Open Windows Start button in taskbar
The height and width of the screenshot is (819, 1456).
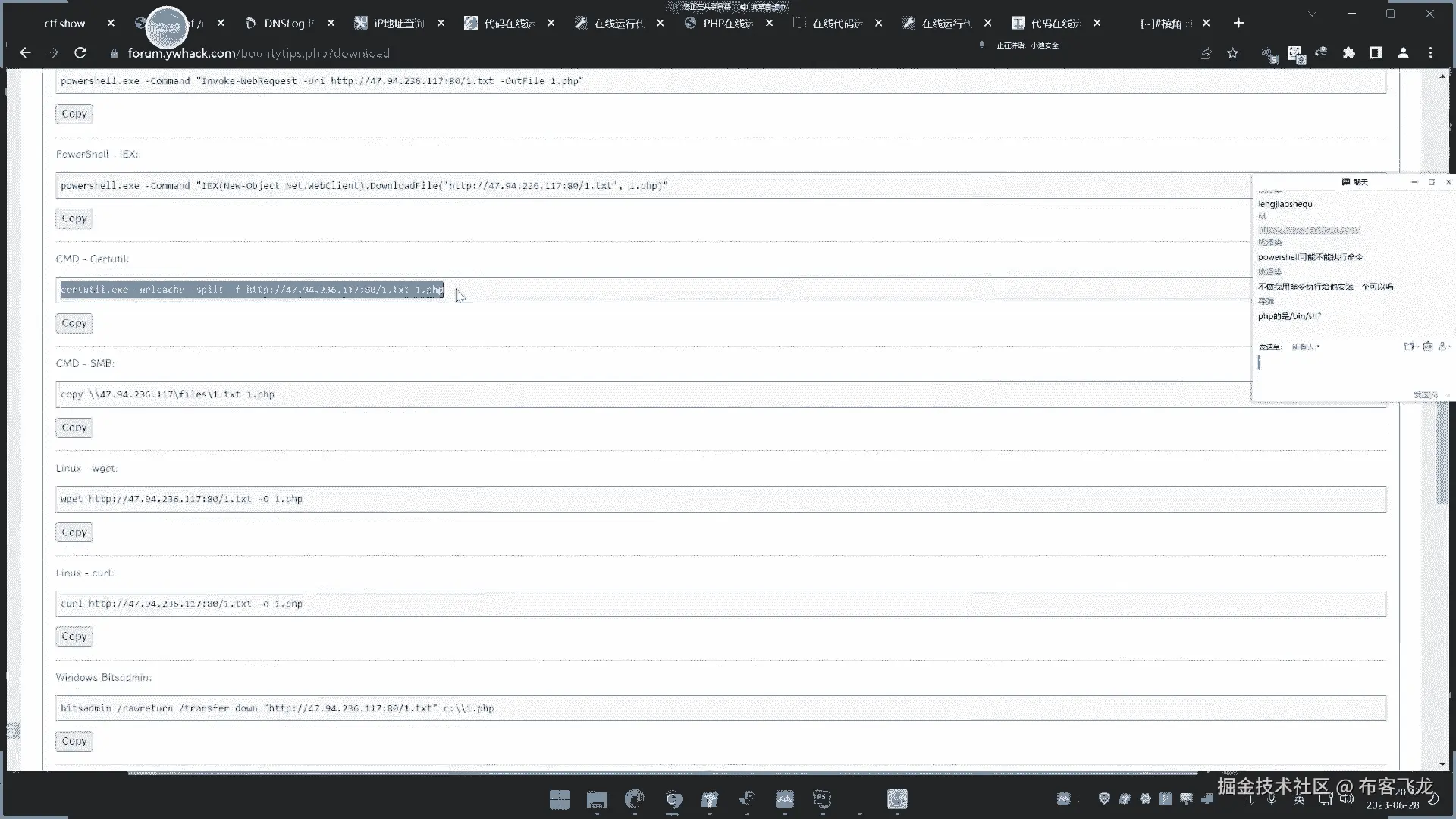560,799
